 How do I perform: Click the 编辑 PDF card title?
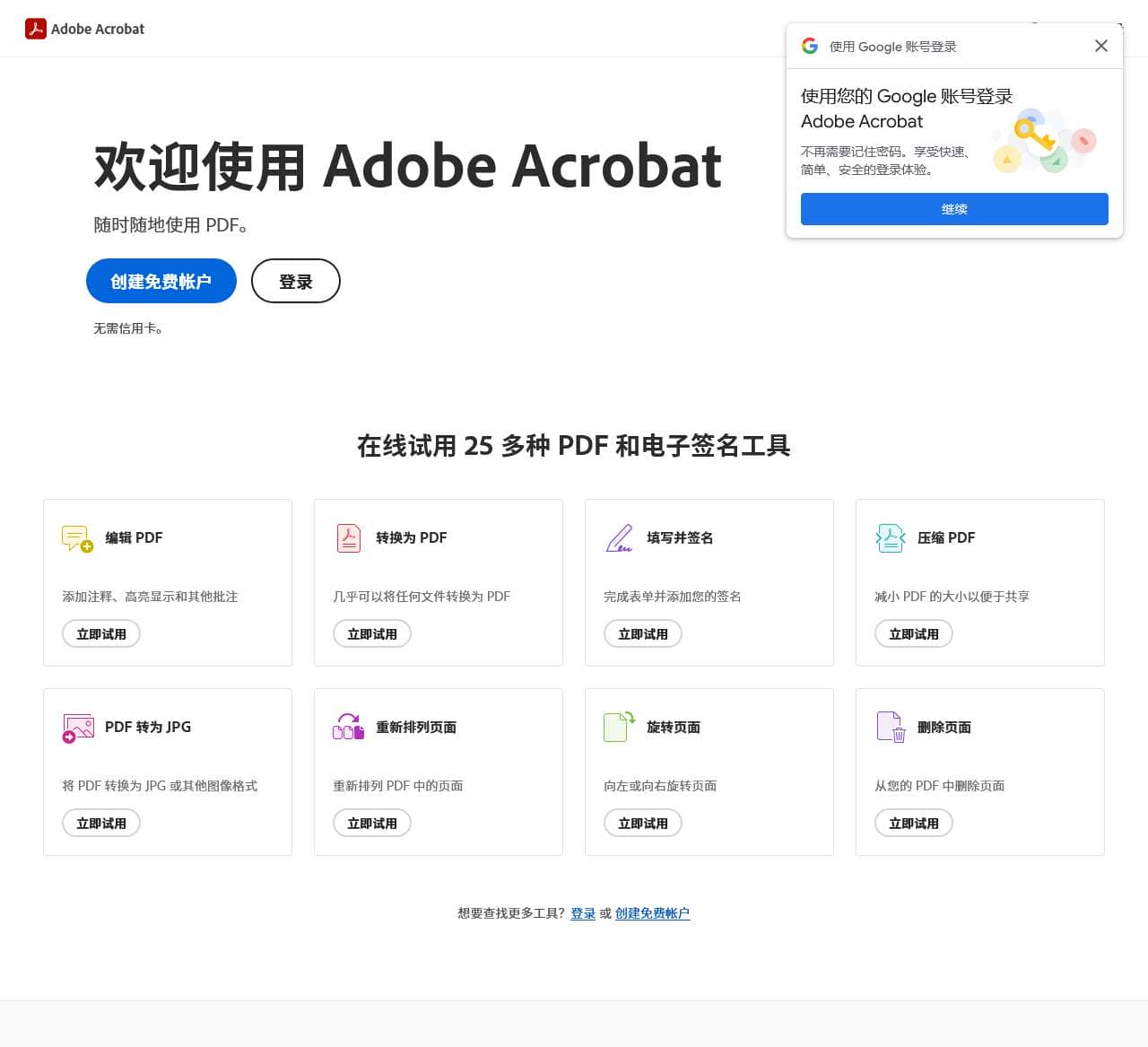tap(134, 537)
